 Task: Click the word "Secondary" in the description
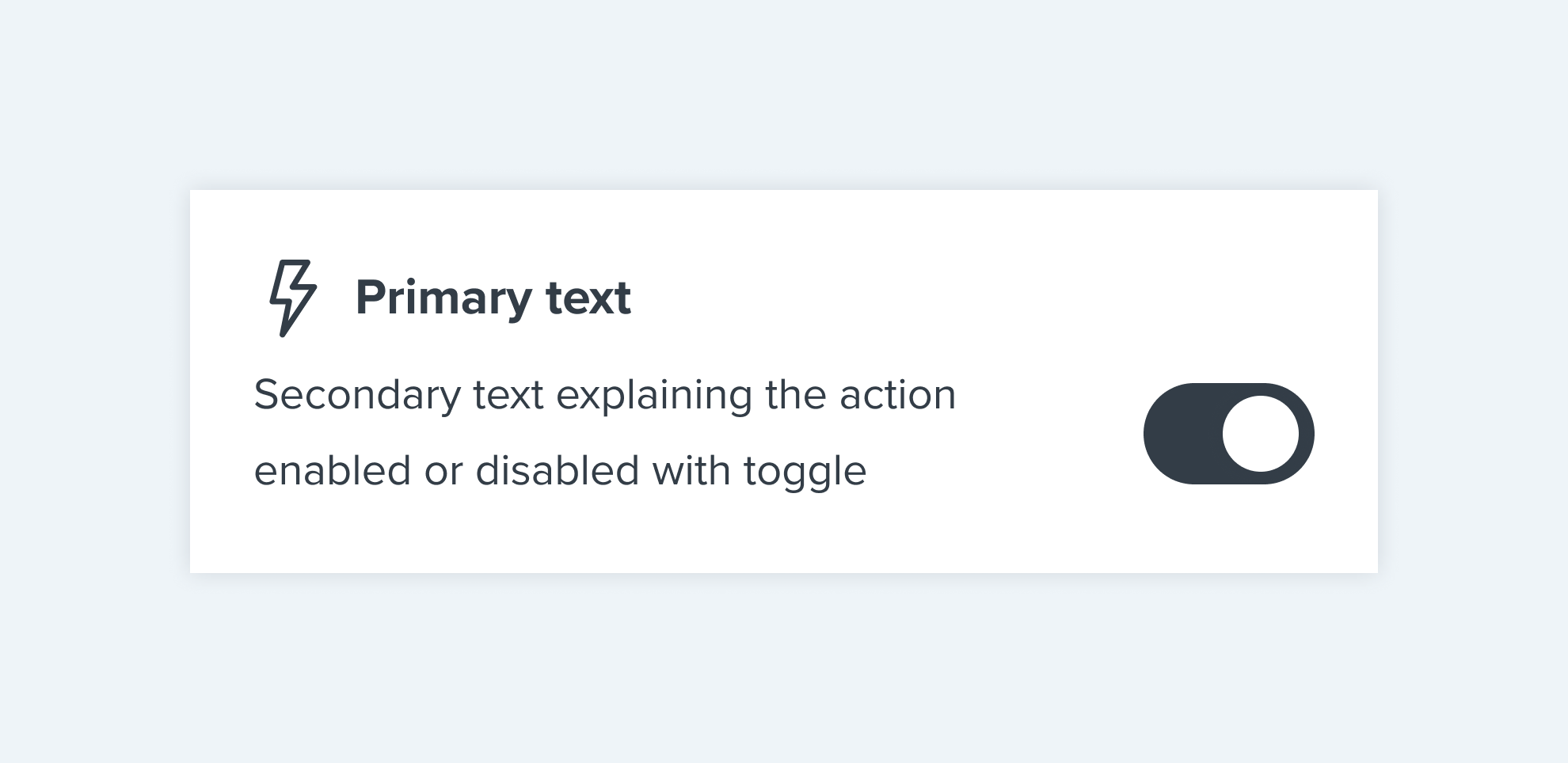click(356, 395)
